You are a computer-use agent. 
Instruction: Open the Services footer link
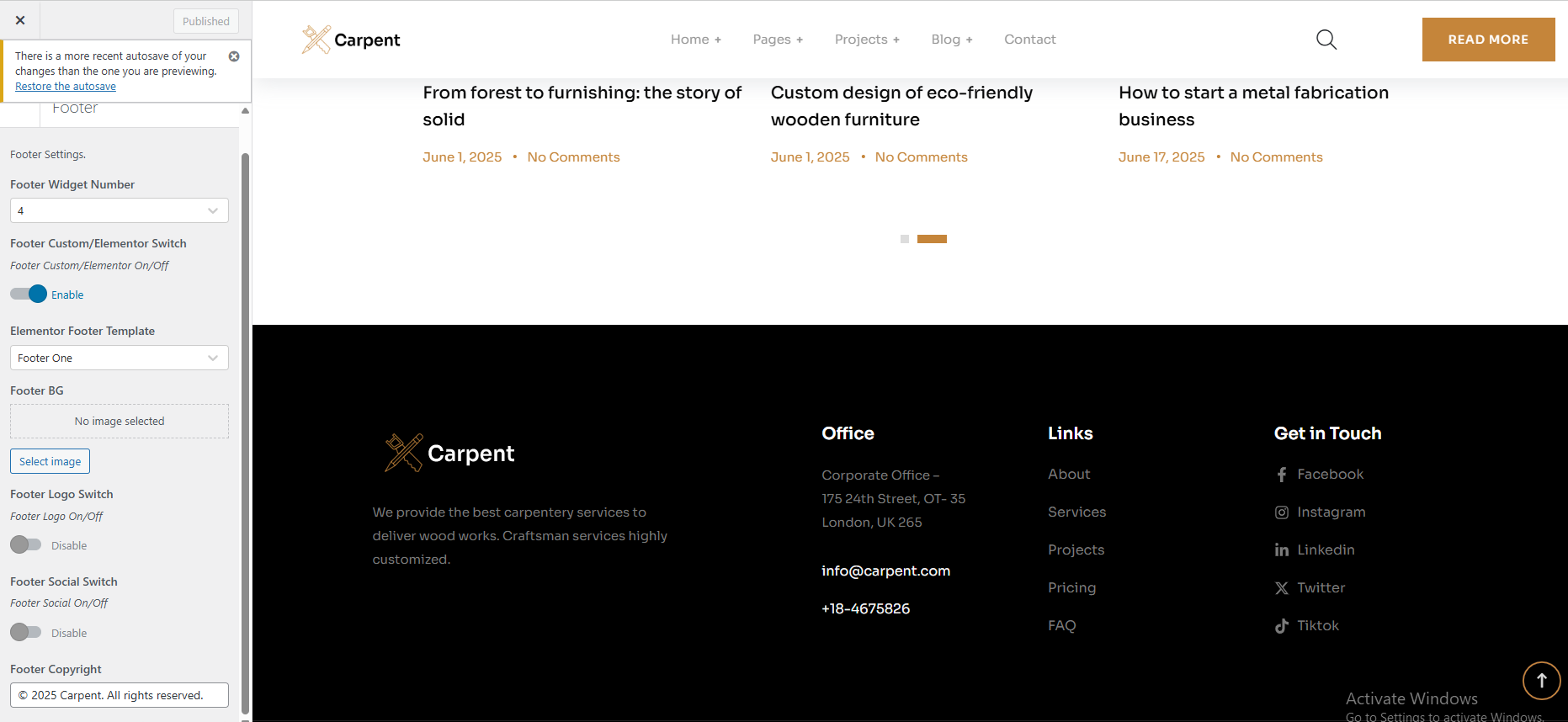(1076, 512)
